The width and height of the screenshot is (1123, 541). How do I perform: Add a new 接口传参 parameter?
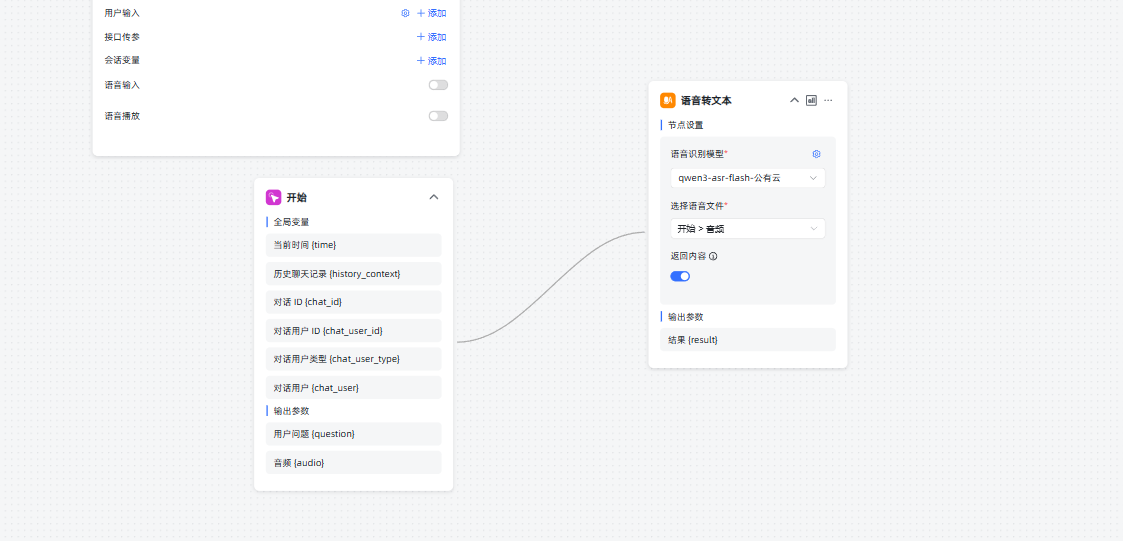click(431, 37)
